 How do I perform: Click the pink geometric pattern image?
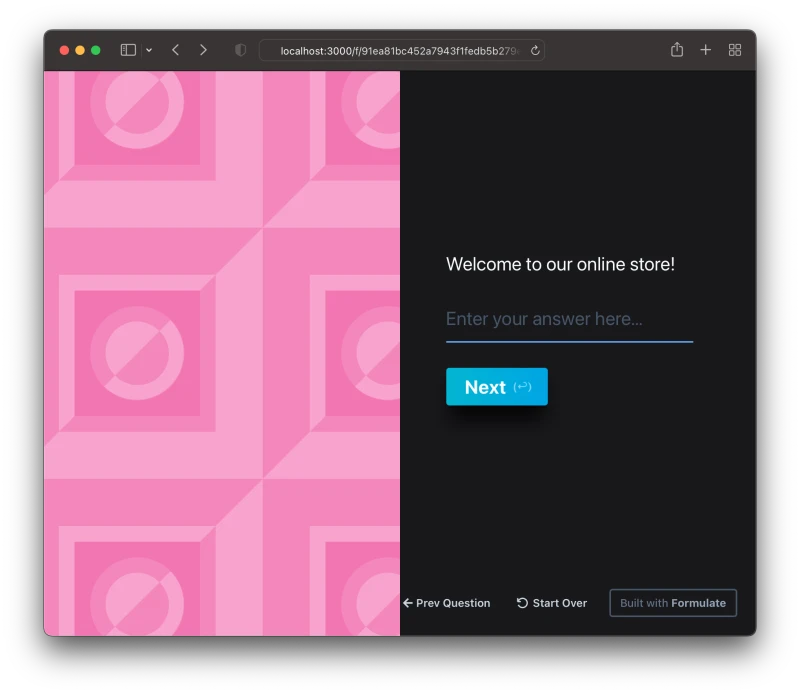222,353
